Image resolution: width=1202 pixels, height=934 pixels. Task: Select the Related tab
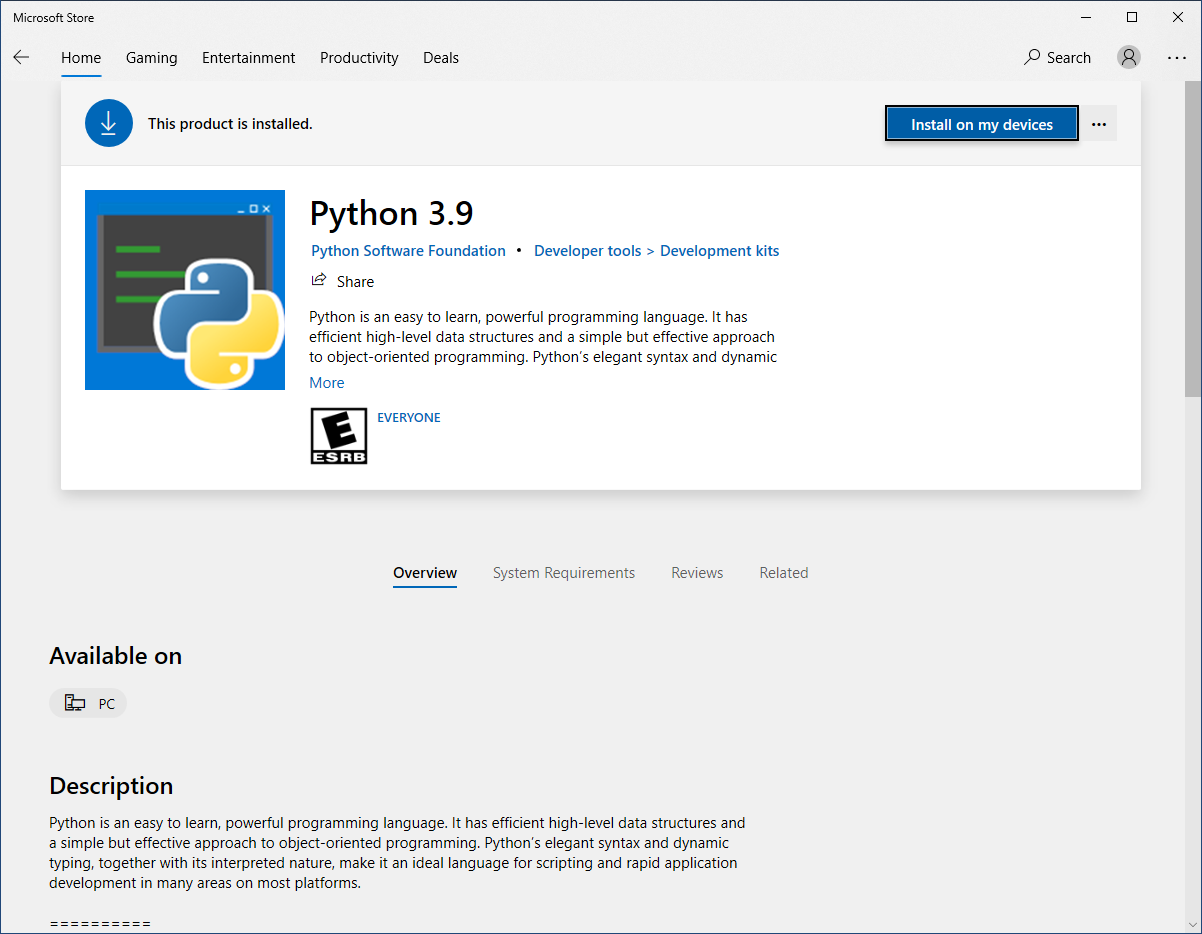(x=783, y=573)
